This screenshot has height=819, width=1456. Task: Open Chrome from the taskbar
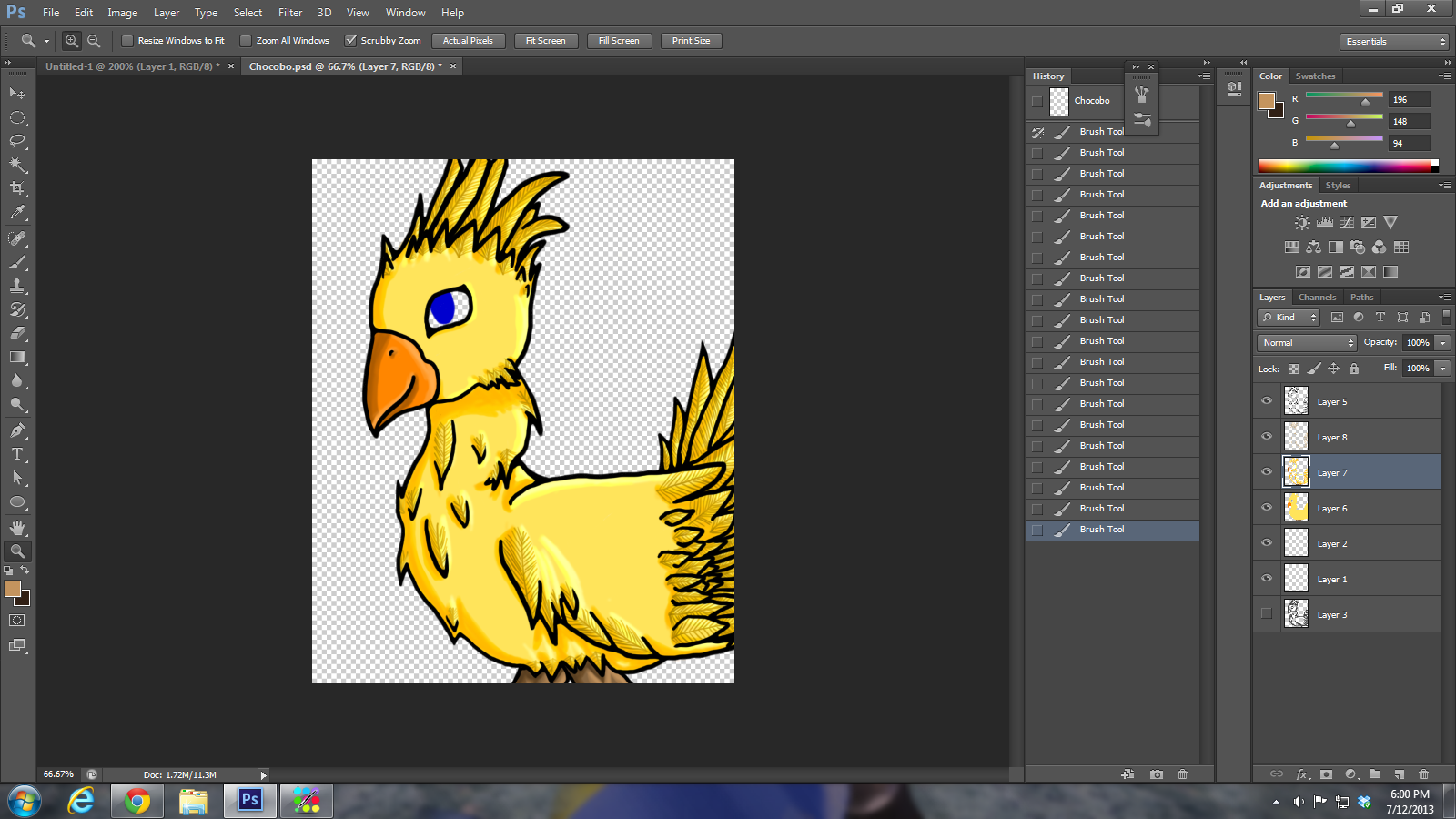click(136, 801)
